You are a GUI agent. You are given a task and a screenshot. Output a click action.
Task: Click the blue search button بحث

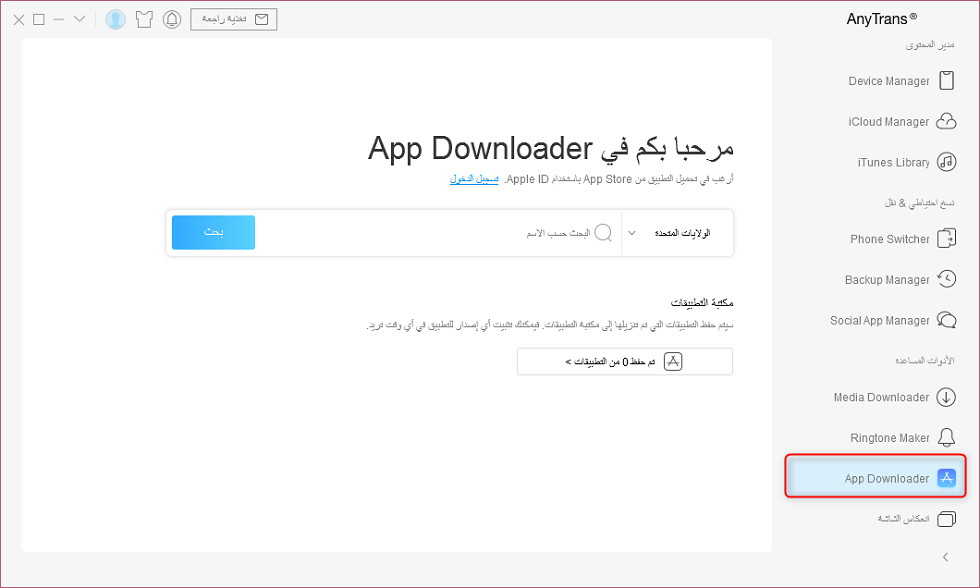click(213, 232)
